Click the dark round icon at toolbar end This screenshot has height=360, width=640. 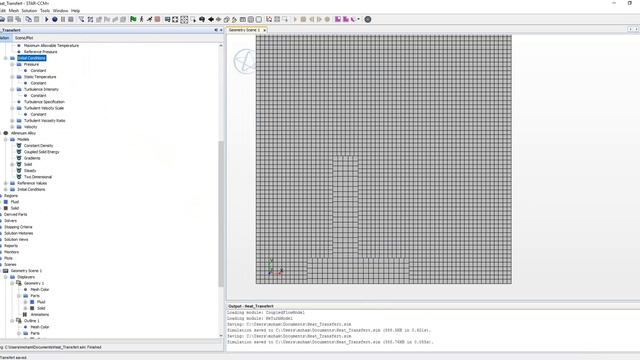tap(368, 19)
